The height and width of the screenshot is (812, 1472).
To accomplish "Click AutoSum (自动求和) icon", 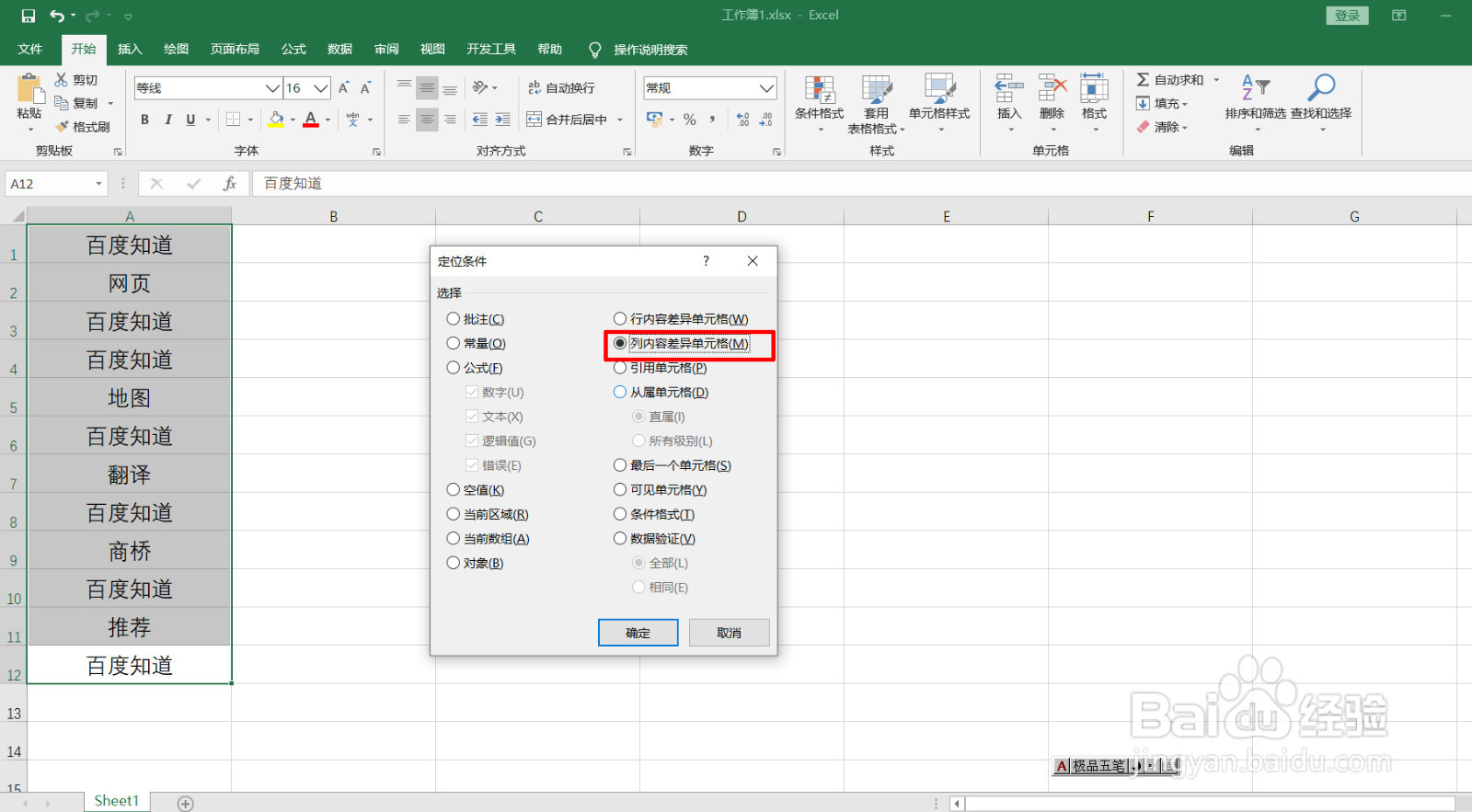I will (1143, 80).
